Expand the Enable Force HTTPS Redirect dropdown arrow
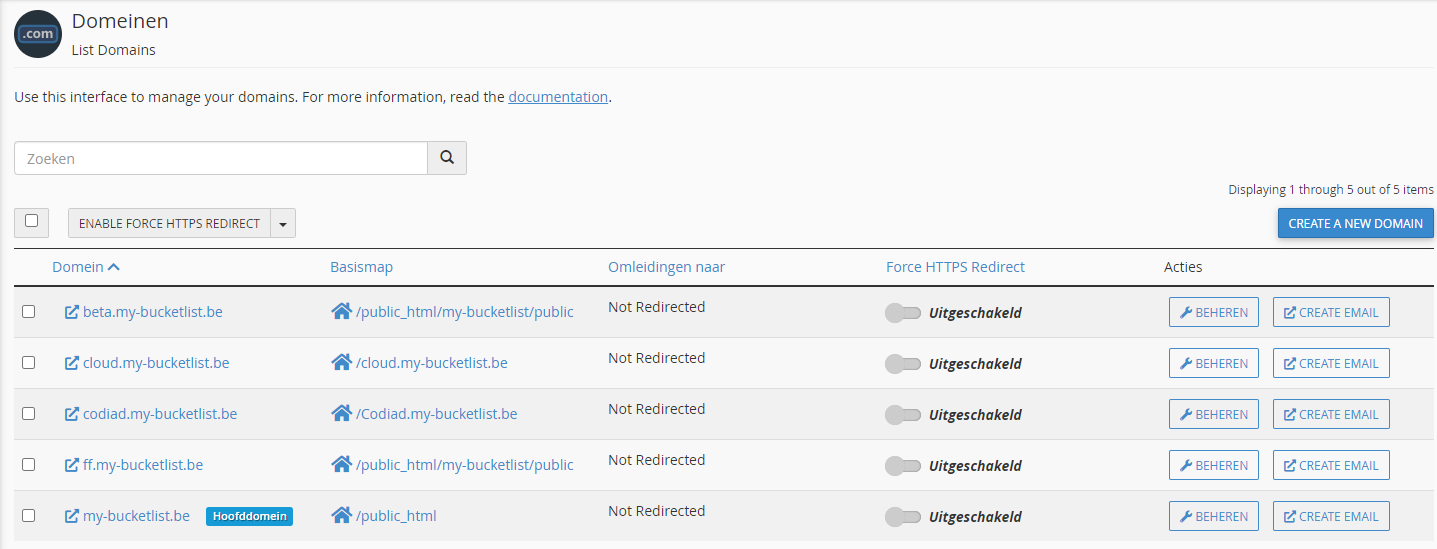The height and width of the screenshot is (549, 1437). [282, 224]
